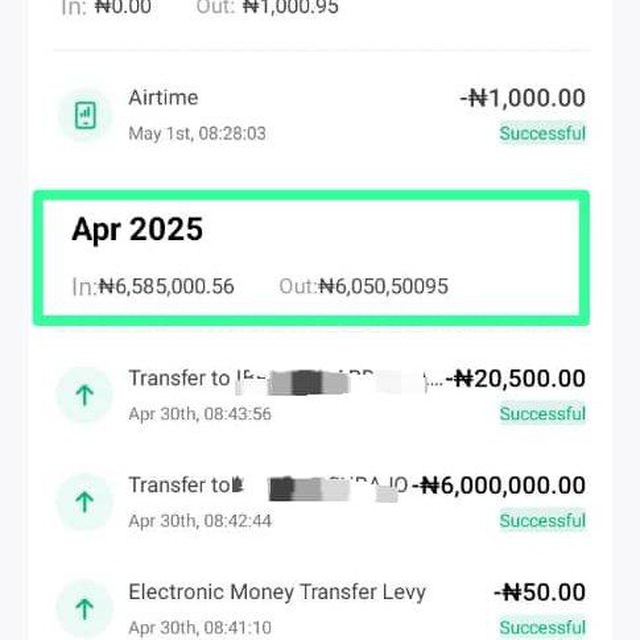Tap the Successful badge on the ₦20,500.00 transfer
This screenshot has height=640, width=640.
click(x=542, y=413)
